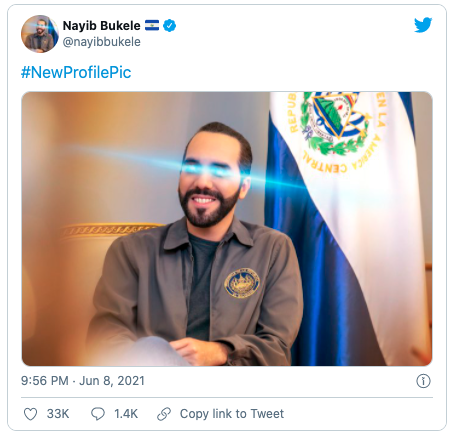This screenshot has width=453, height=441.
Task: Click the glowing laser eyes in the photo
Action: pos(212,169)
